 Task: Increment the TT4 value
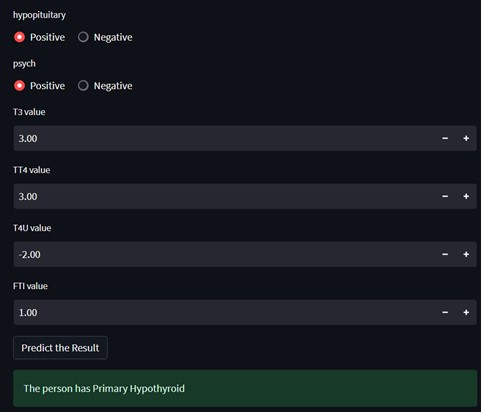[x=466, y=196]
